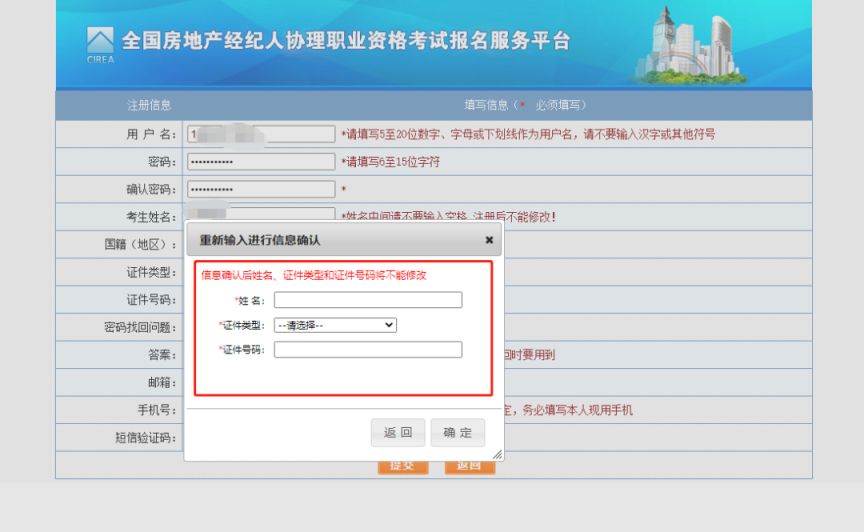Click the city buildings banner image
864x532 pixels.
point(689,46)
